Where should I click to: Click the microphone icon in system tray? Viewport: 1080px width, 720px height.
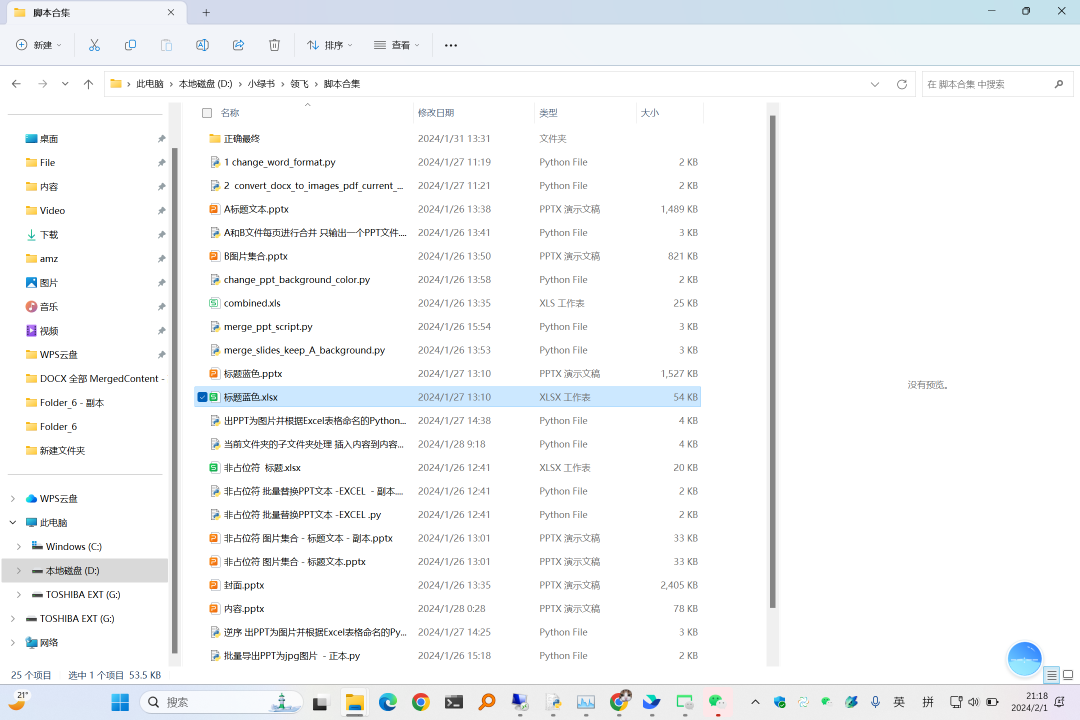tap(875, 702)
